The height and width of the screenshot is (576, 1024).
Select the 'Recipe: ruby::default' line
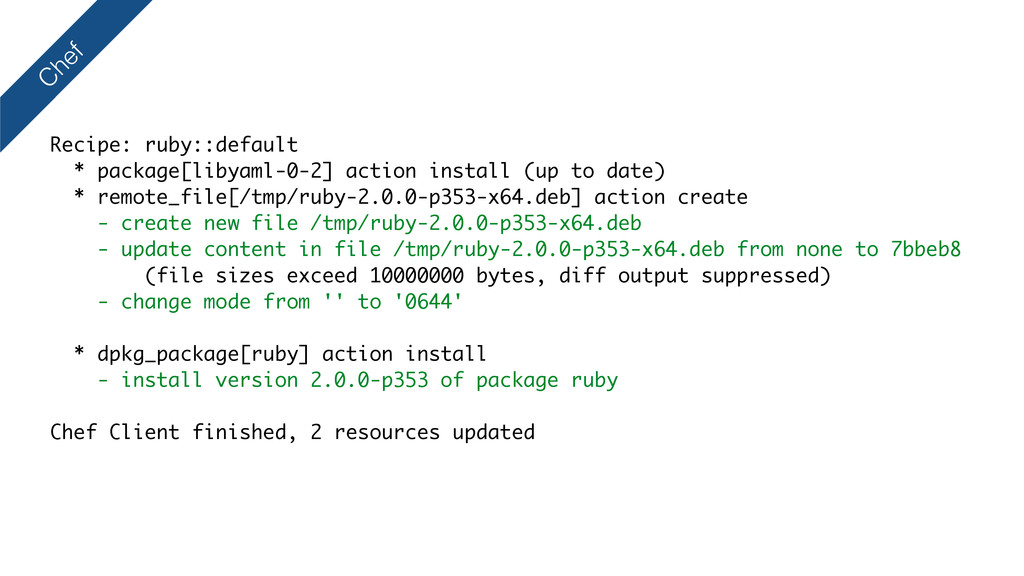tap(174, 145)
